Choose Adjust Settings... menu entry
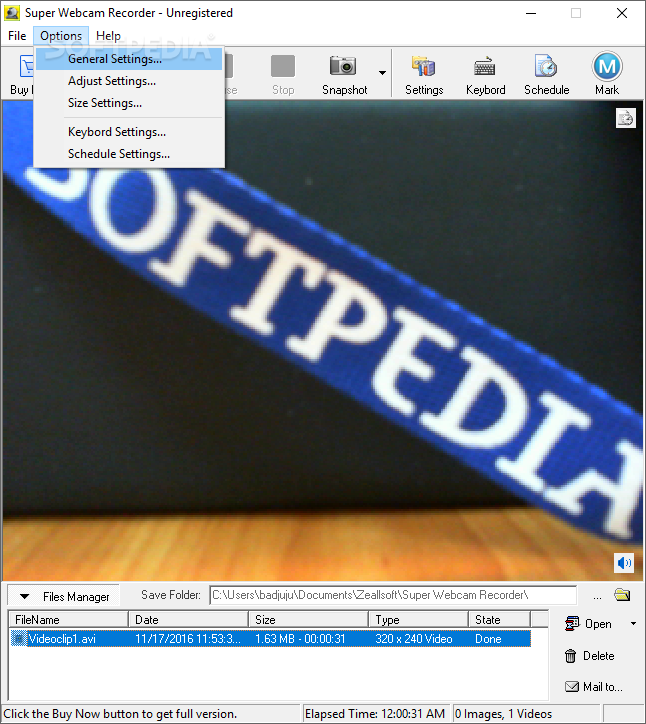Viewport: 646px width, 724px height. point(129,81)
